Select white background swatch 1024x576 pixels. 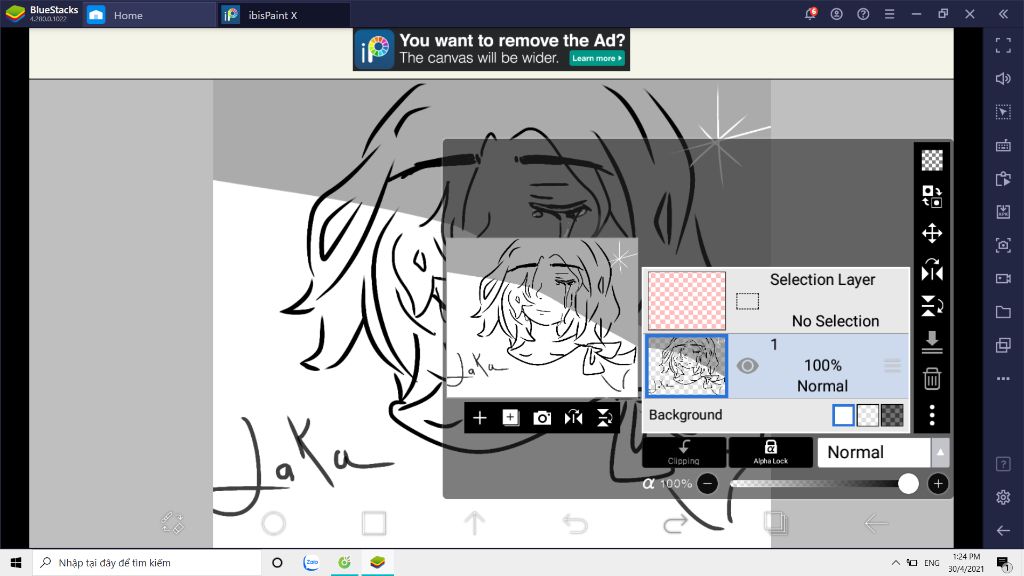pyautogui.click(x=843, y=415)
